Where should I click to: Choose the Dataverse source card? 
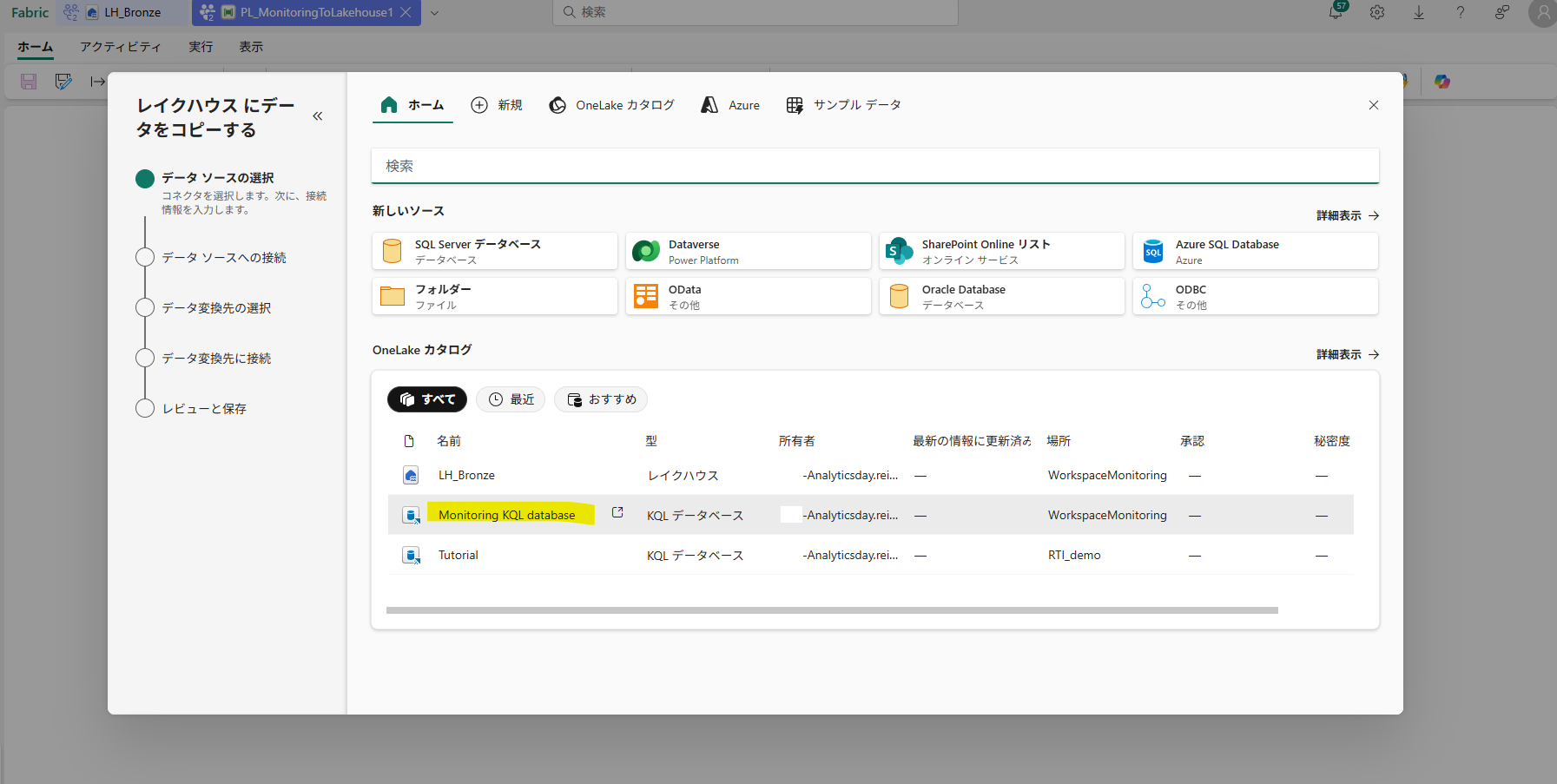click(749, 252)
